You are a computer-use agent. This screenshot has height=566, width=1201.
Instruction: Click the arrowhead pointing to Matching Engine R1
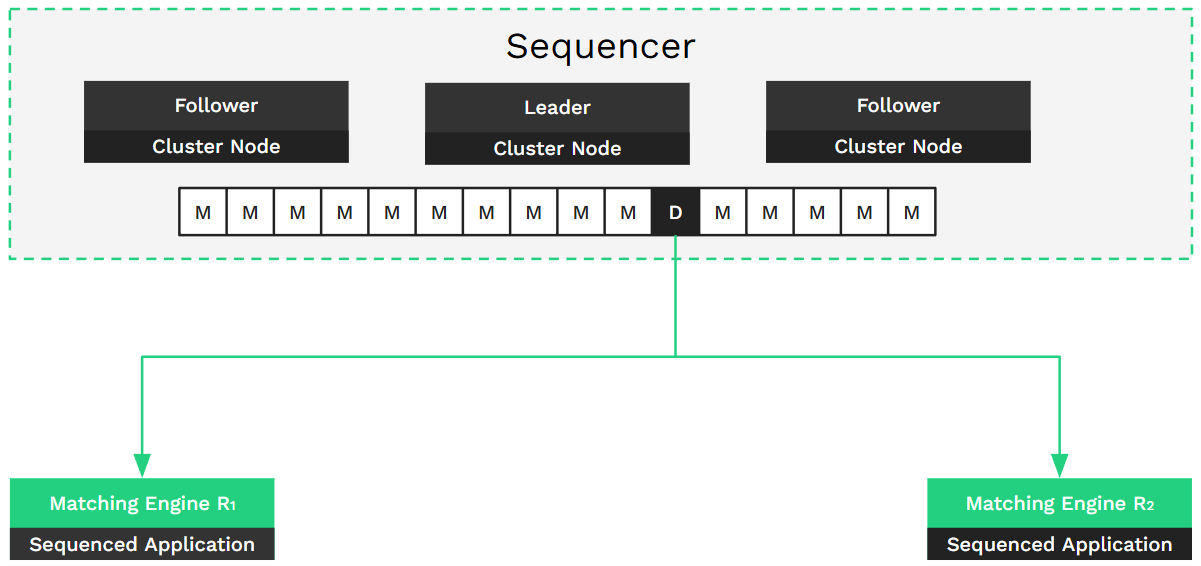click(x=142, y=465)
